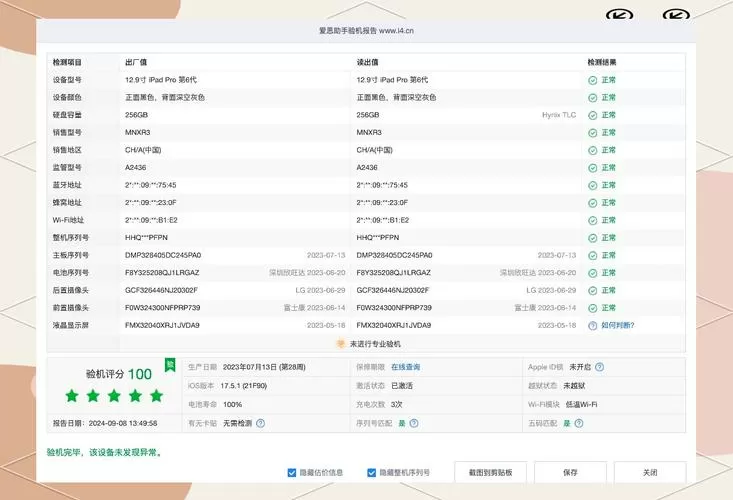
Task: Click the green check icon in 监管型号 row
Action: (x=592, y=168)
